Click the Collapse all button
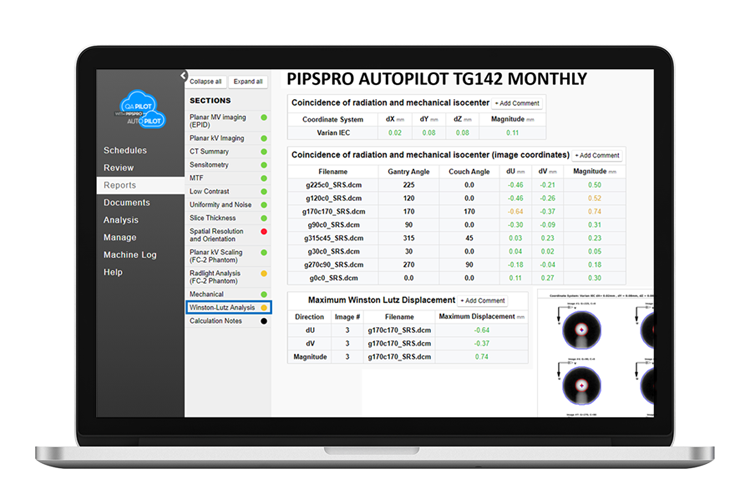This screenshot has width=750, height=500. pos(206,81)
